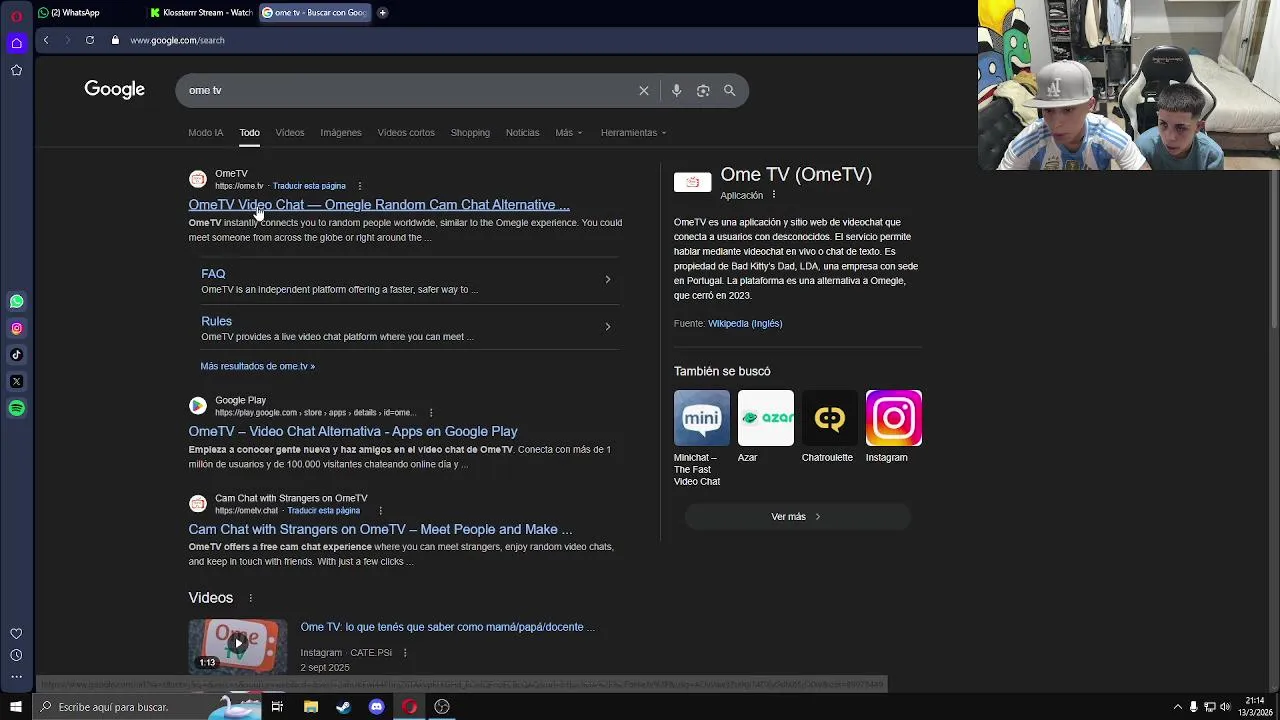Translate the ome.tv page link
This screenshot has height=720, width=1280.
click(x=309, y=186)
